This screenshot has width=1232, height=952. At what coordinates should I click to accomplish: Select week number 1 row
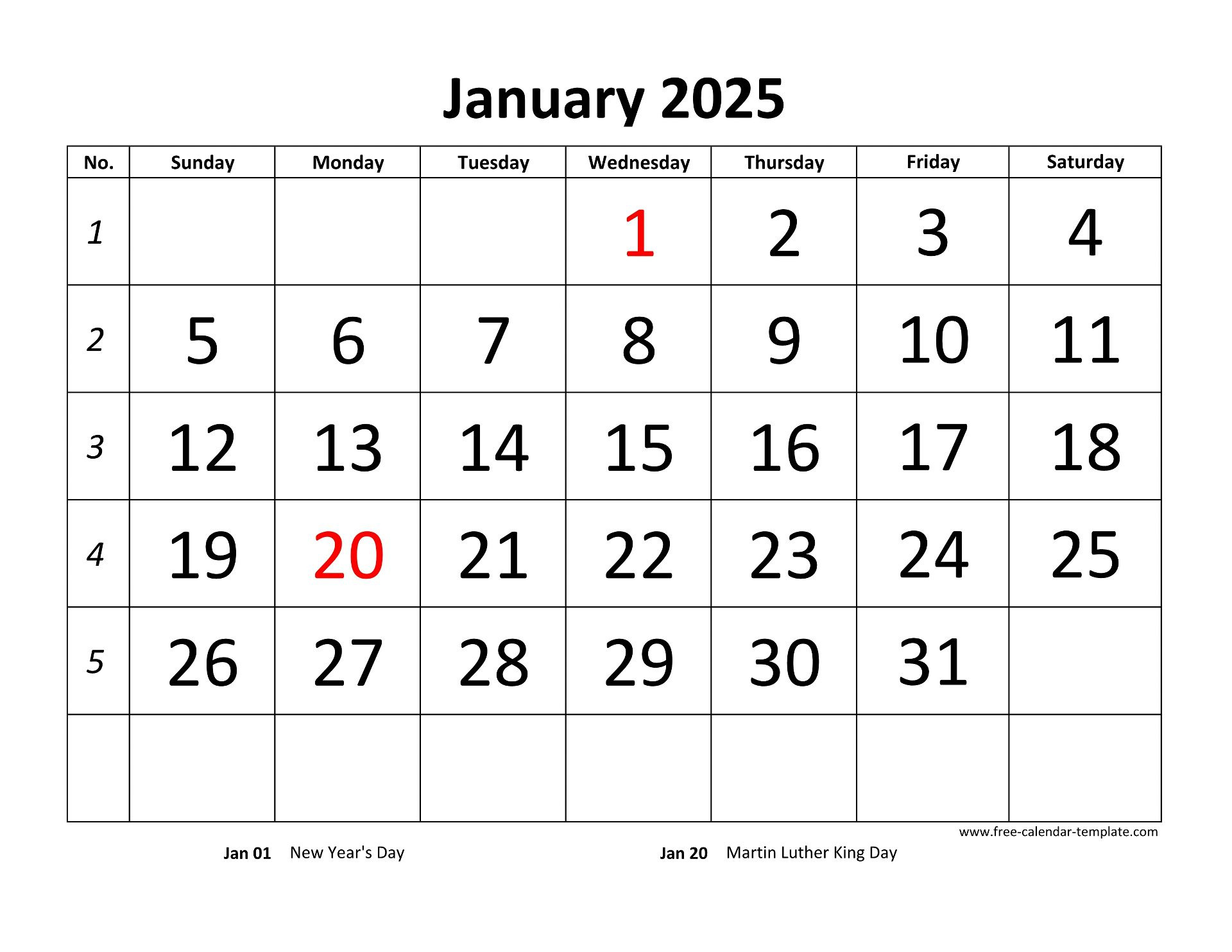pyautogui.click(x=615, y=240)
